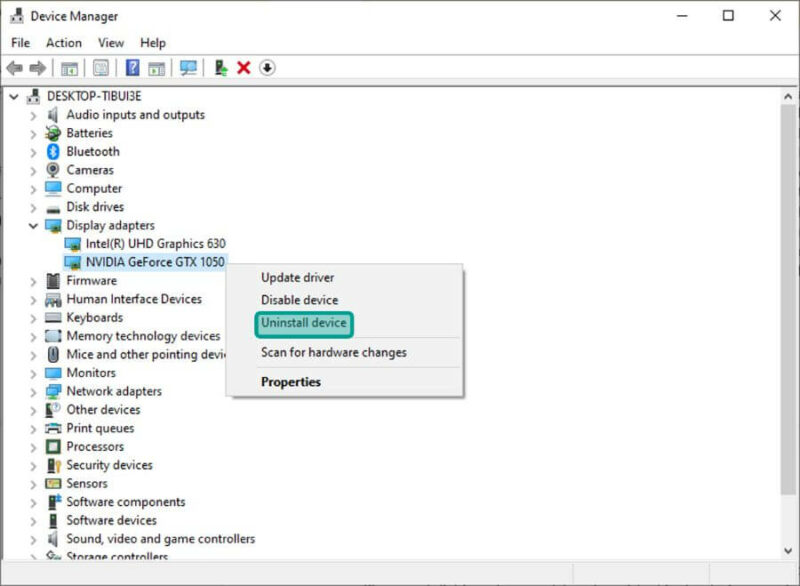
Task: Expand the Monitors category
Action: pos(33,374)
